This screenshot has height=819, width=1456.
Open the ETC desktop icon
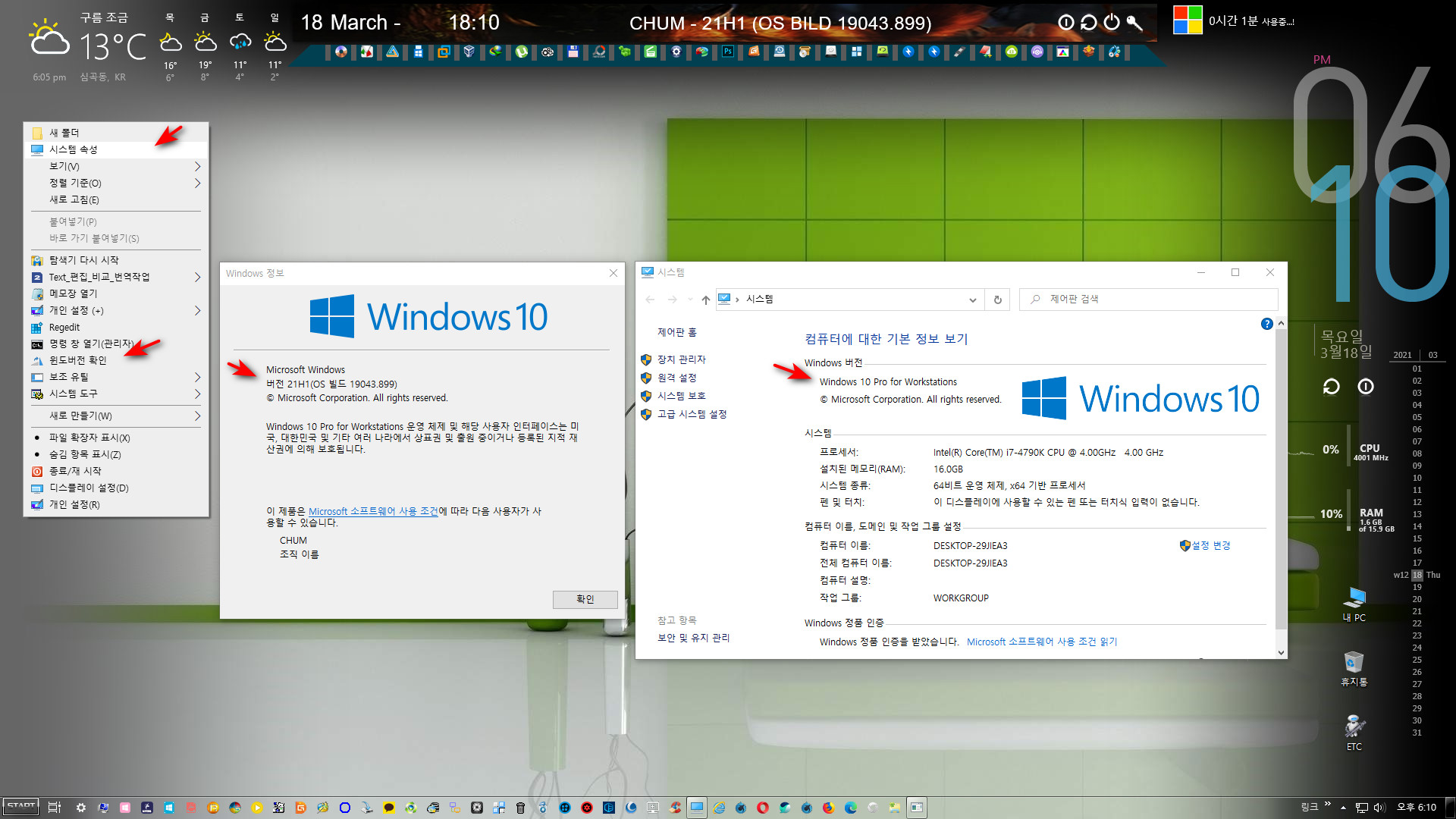pyautogui.click(x=1354, y=733)
